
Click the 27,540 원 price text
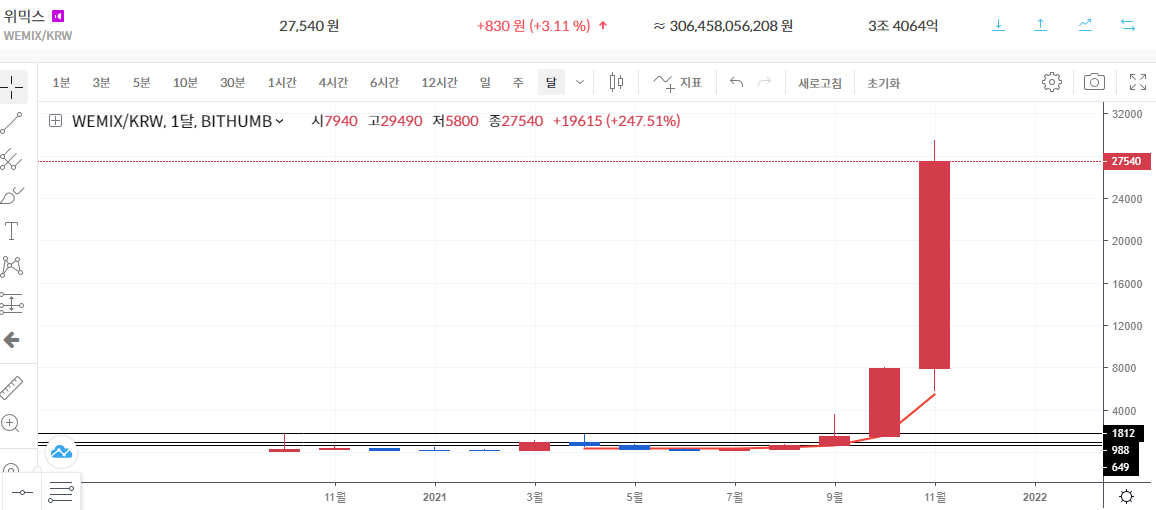(309, 26)
